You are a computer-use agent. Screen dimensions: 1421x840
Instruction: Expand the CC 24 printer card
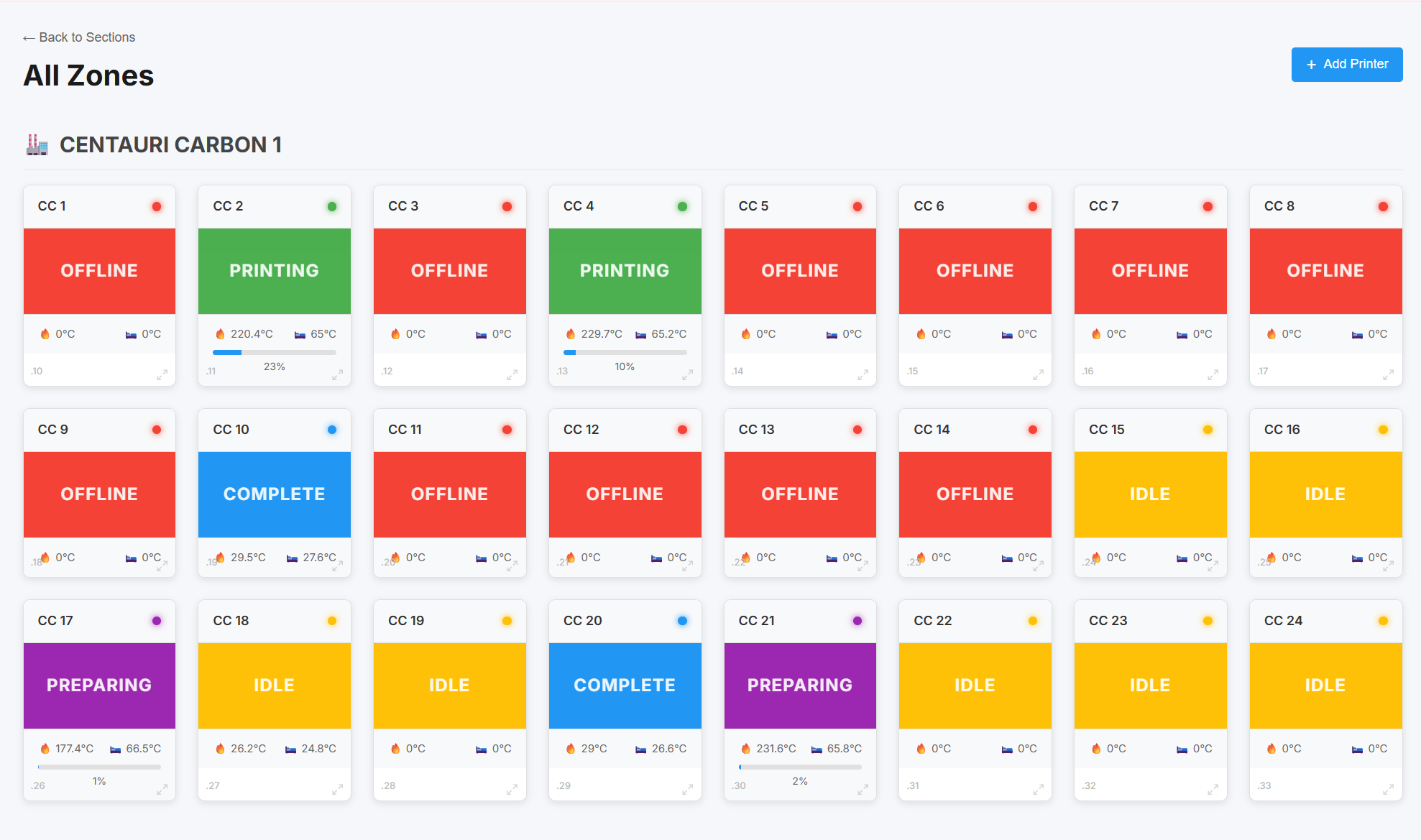(x=1388, y=789)
